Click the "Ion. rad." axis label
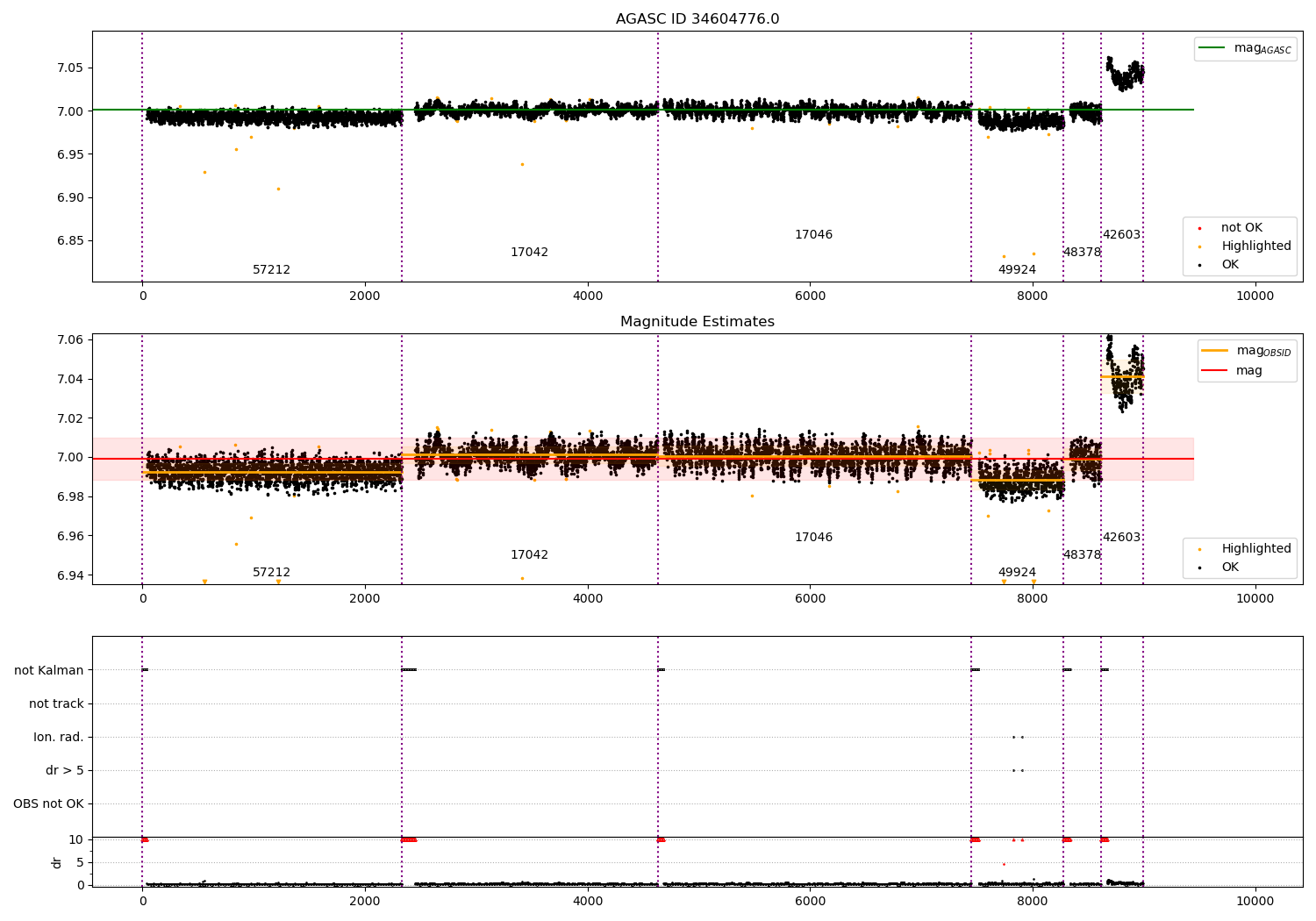Screen dimensions: 1316x921 click(x=59, y=738)
